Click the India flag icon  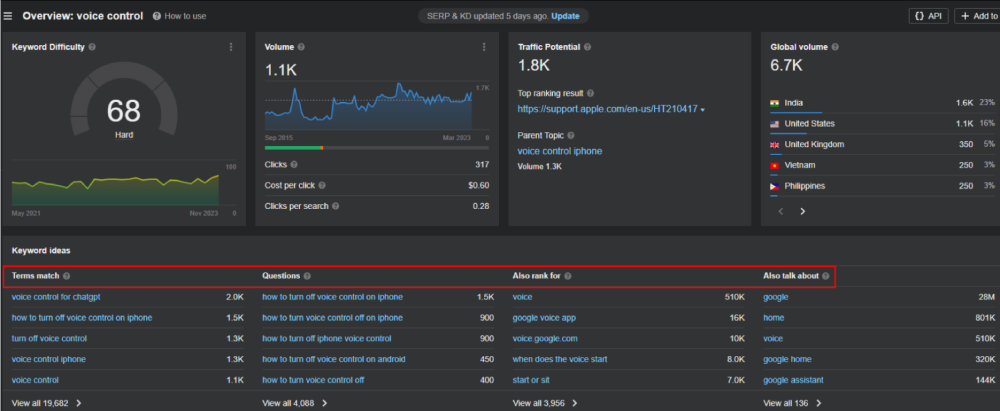[775, 103]
